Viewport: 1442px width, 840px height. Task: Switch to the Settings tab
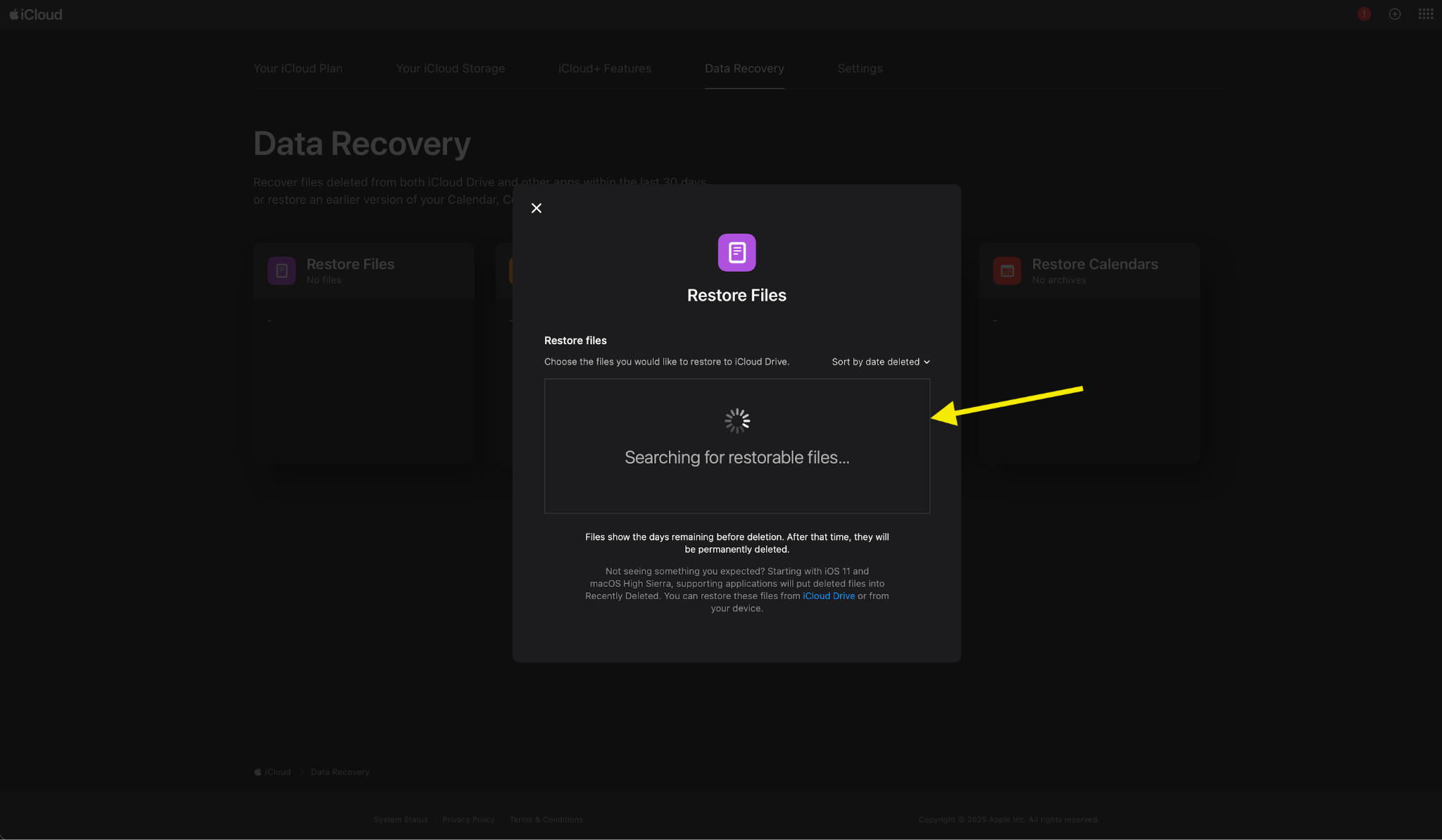click(x=860, y=68)
